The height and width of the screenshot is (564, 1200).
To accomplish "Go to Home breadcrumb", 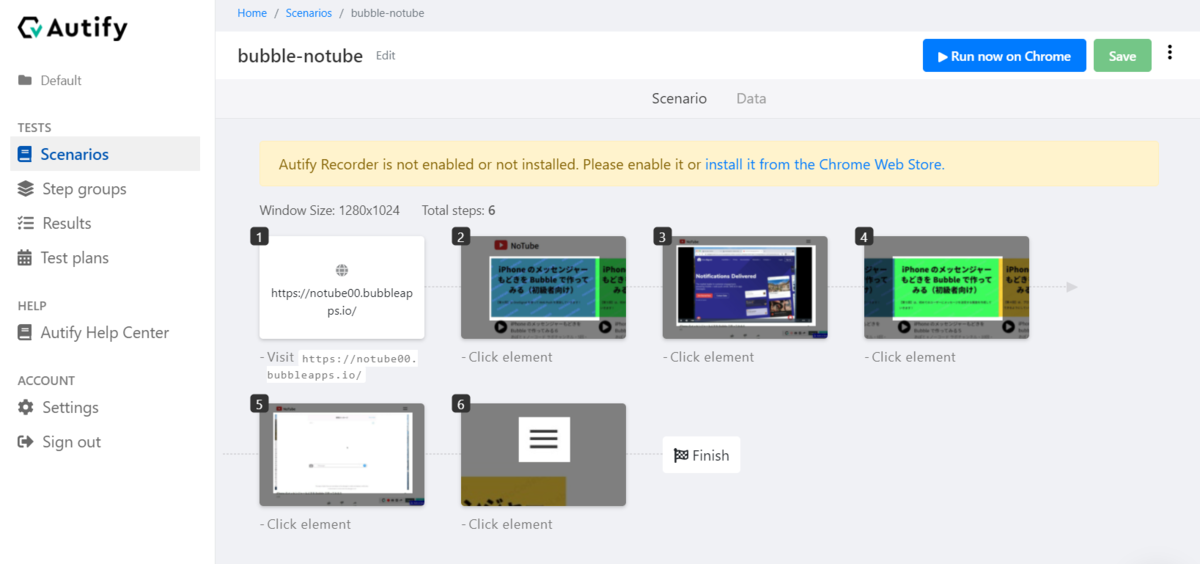I will pos(252,13).
